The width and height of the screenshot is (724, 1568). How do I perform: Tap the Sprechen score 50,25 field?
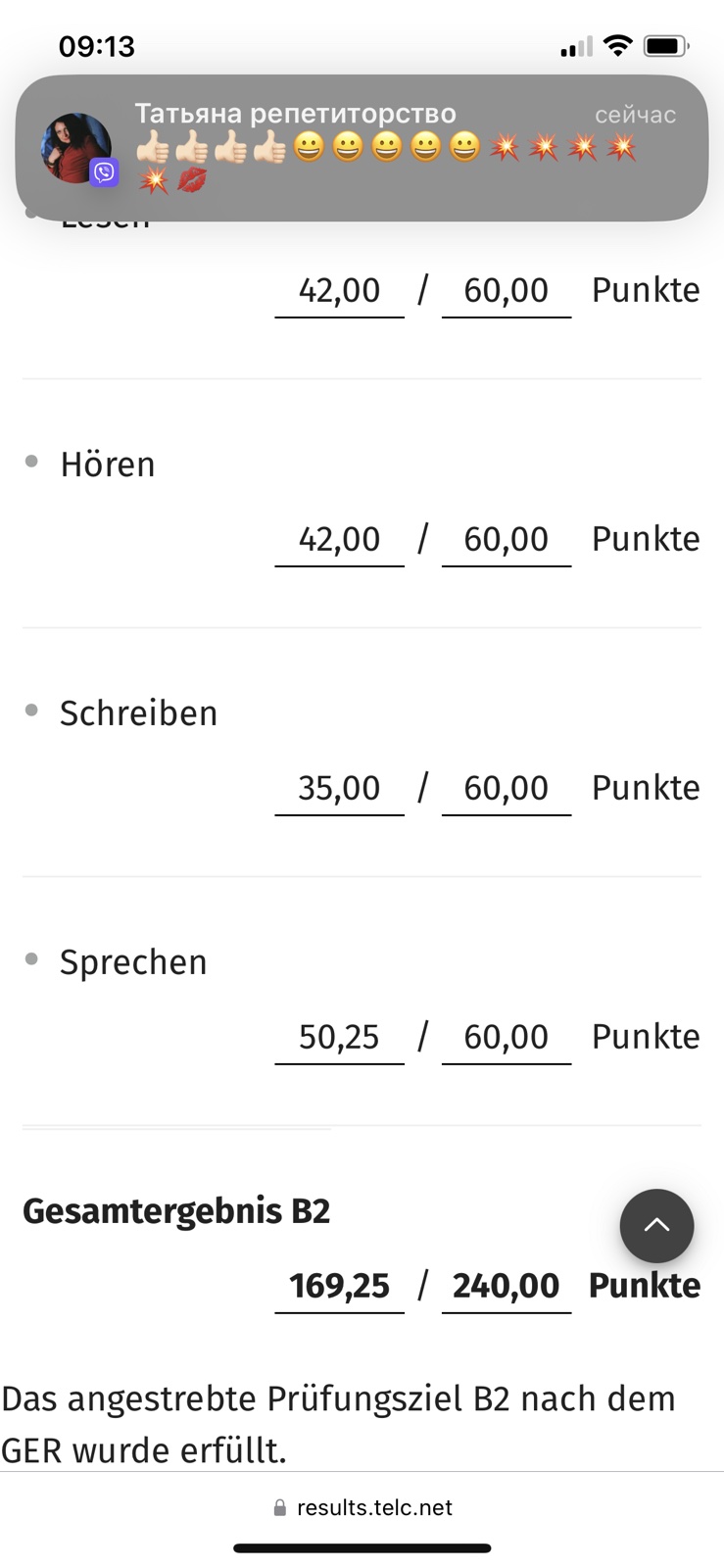(x=339, y=1038)
